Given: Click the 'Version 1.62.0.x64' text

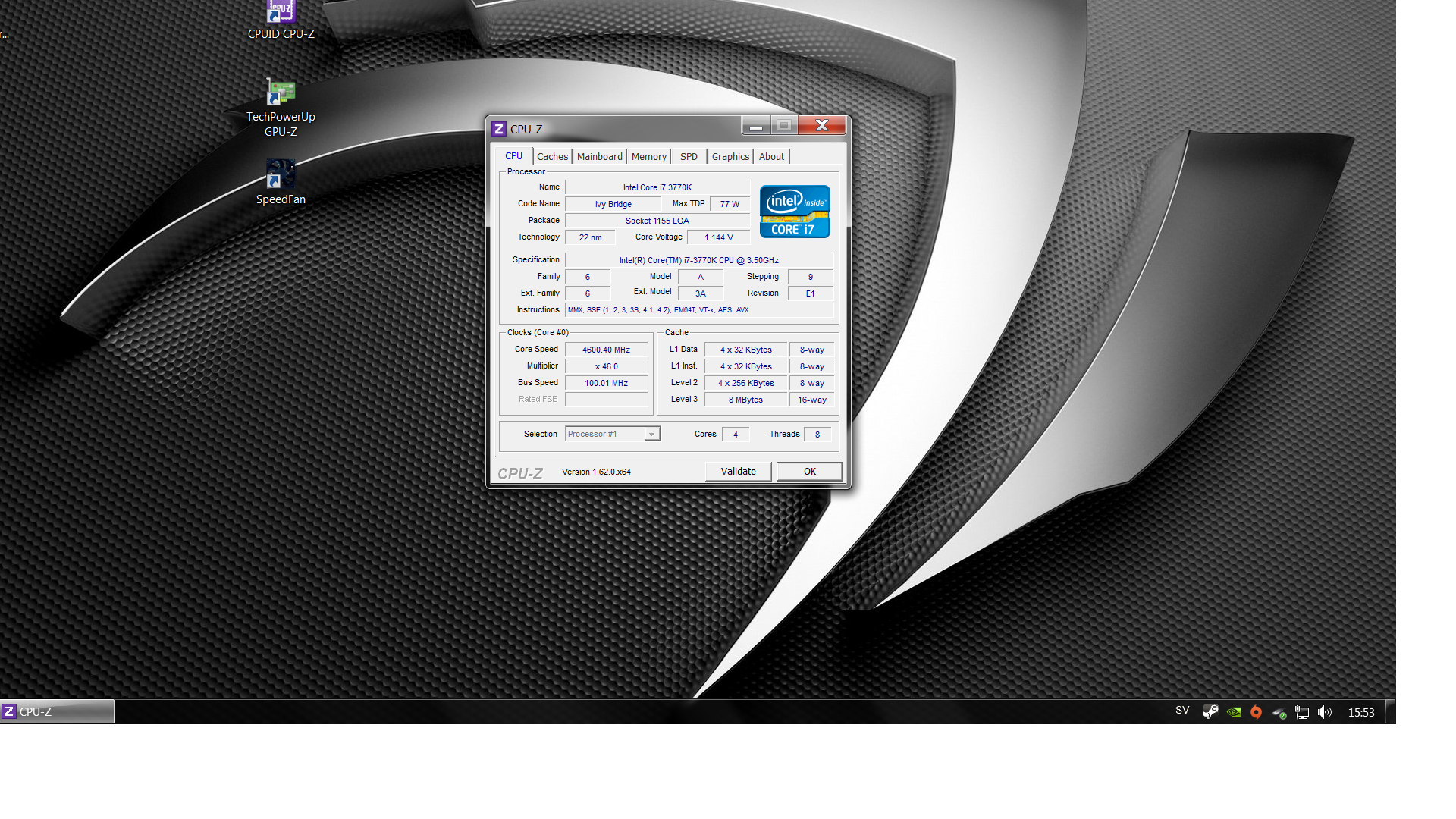Looking at the screenshot, I should coord(596,472).
